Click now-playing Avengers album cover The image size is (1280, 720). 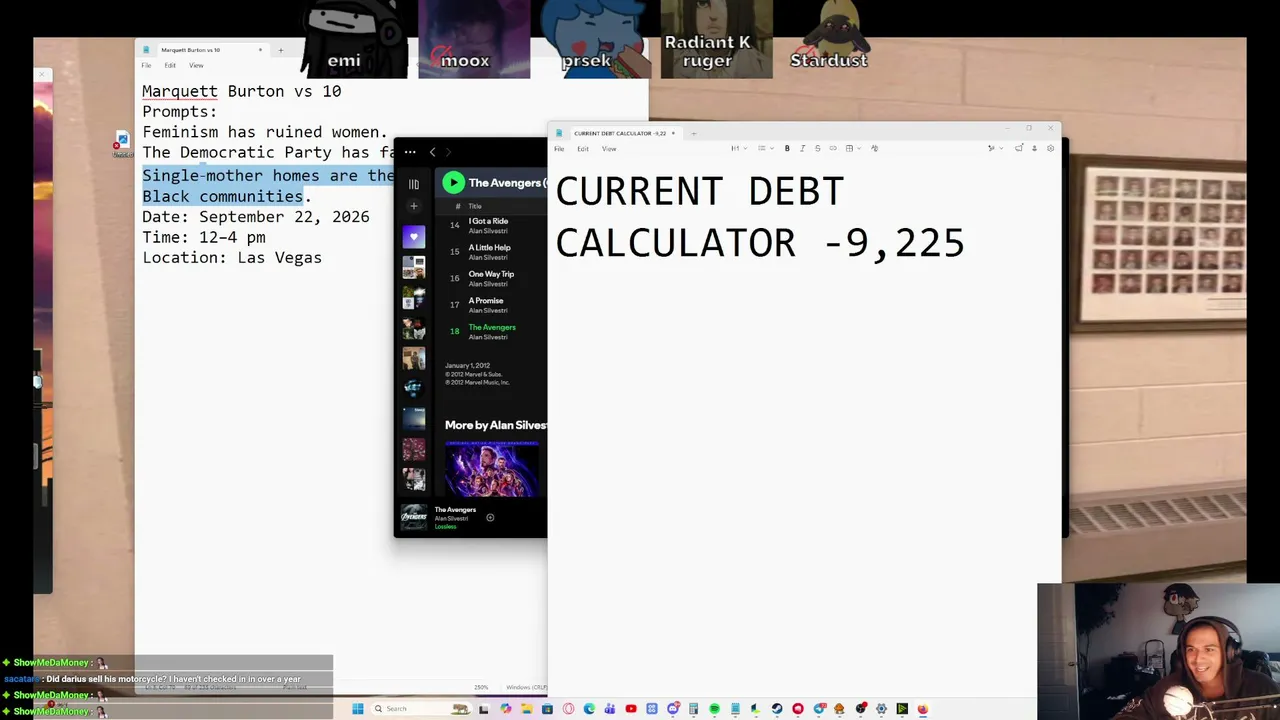pos(414,517)
